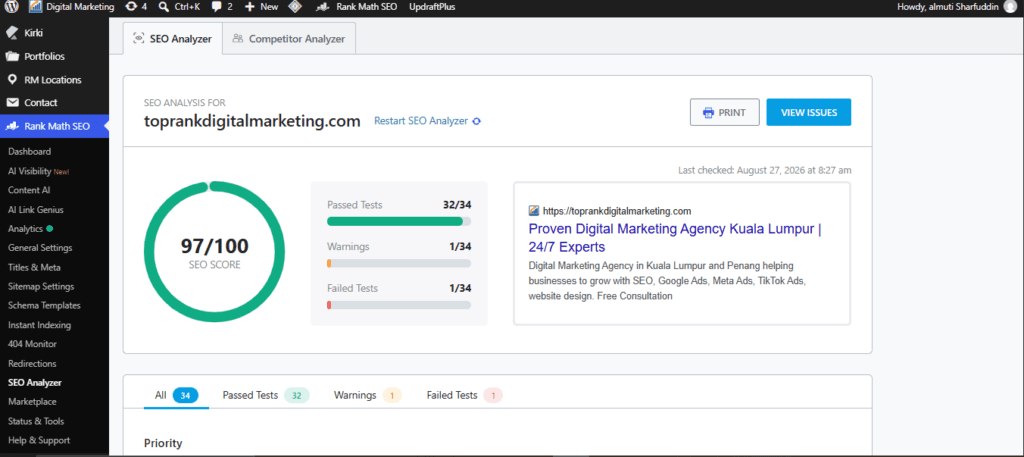Open RM Locations pin menu
The width and height of the screenshot is (1024, 457).
[x=54, y=80]
